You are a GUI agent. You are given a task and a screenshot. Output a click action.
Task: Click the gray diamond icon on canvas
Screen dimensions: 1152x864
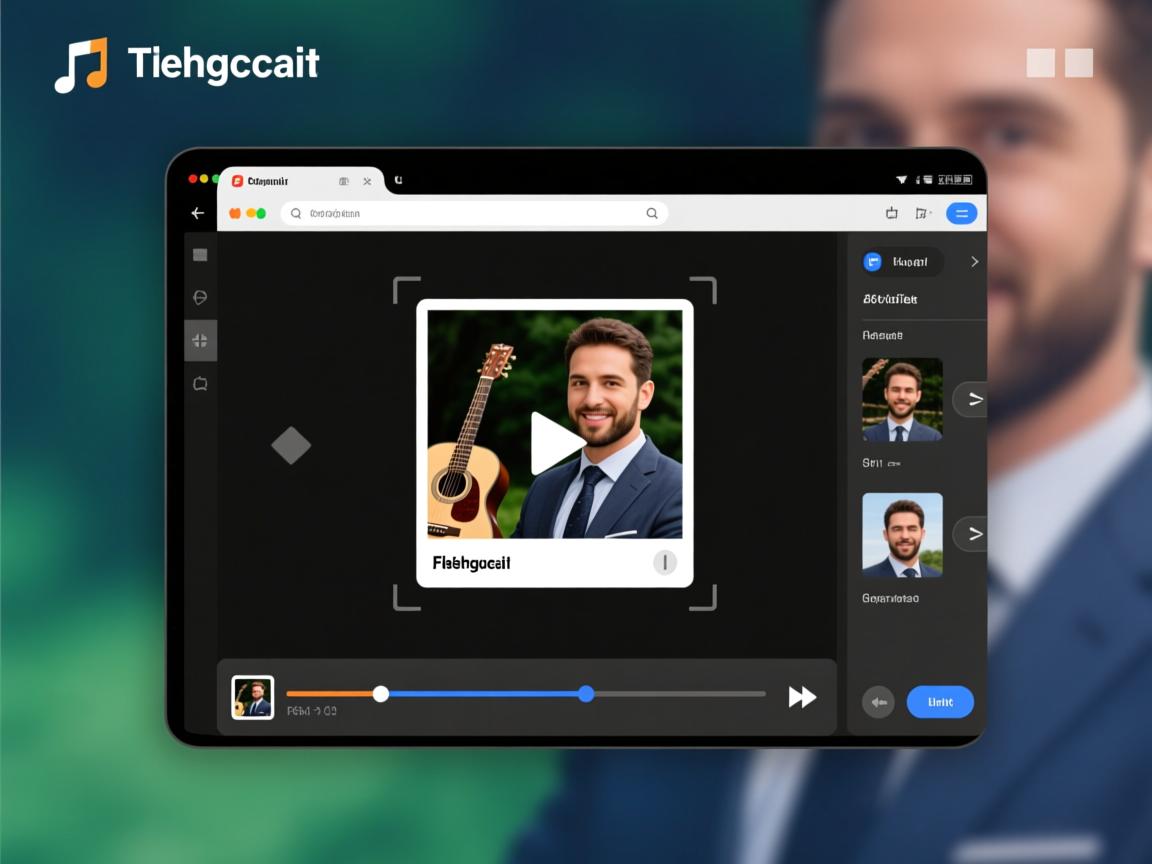[x=291, y=445]
